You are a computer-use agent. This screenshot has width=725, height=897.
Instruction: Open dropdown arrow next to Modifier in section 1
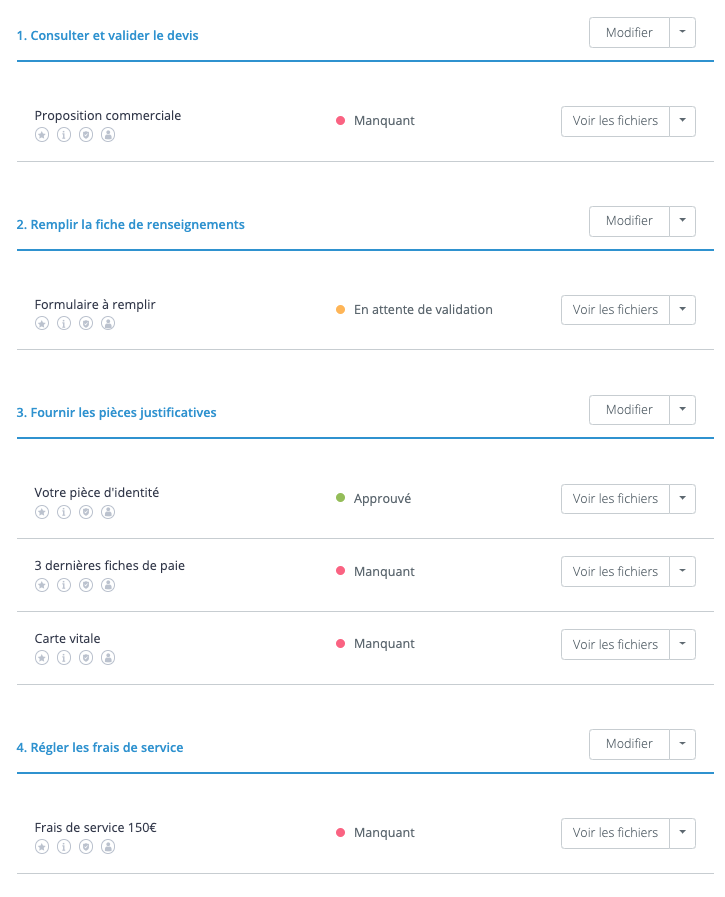(x=682, y=32)
